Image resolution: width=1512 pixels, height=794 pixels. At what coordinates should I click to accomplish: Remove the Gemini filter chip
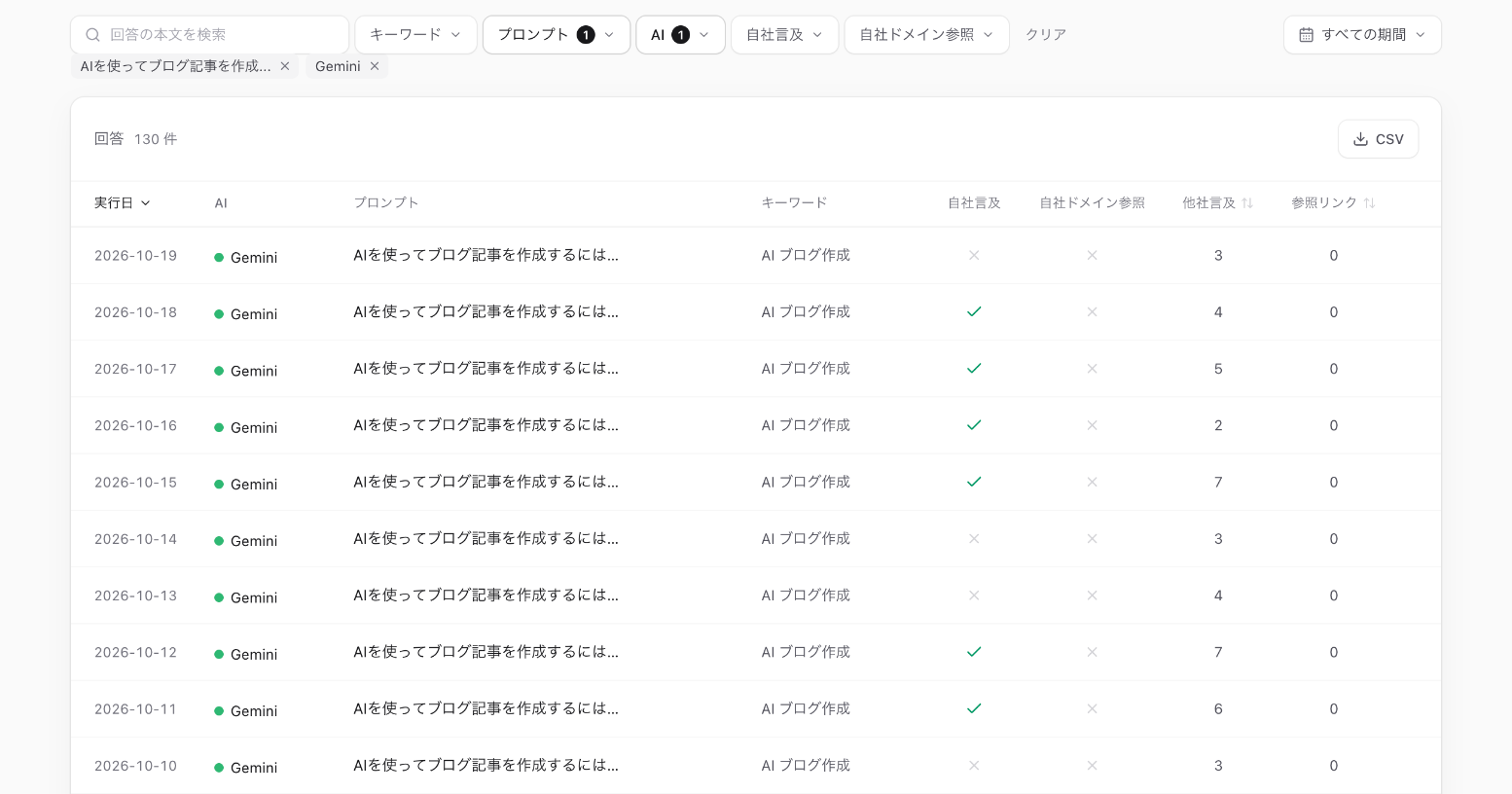(375, 66)
